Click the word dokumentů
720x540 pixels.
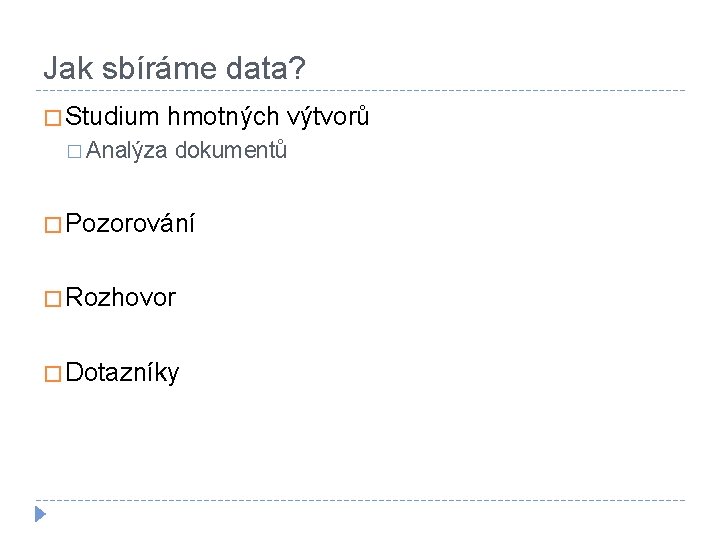(231, 151)
